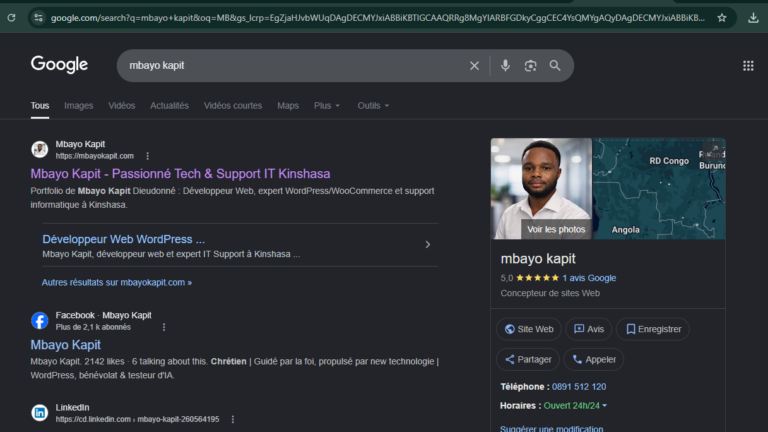Click Facebook result favicon
Viewport: 768px width, 432px height.
(40, 321)
